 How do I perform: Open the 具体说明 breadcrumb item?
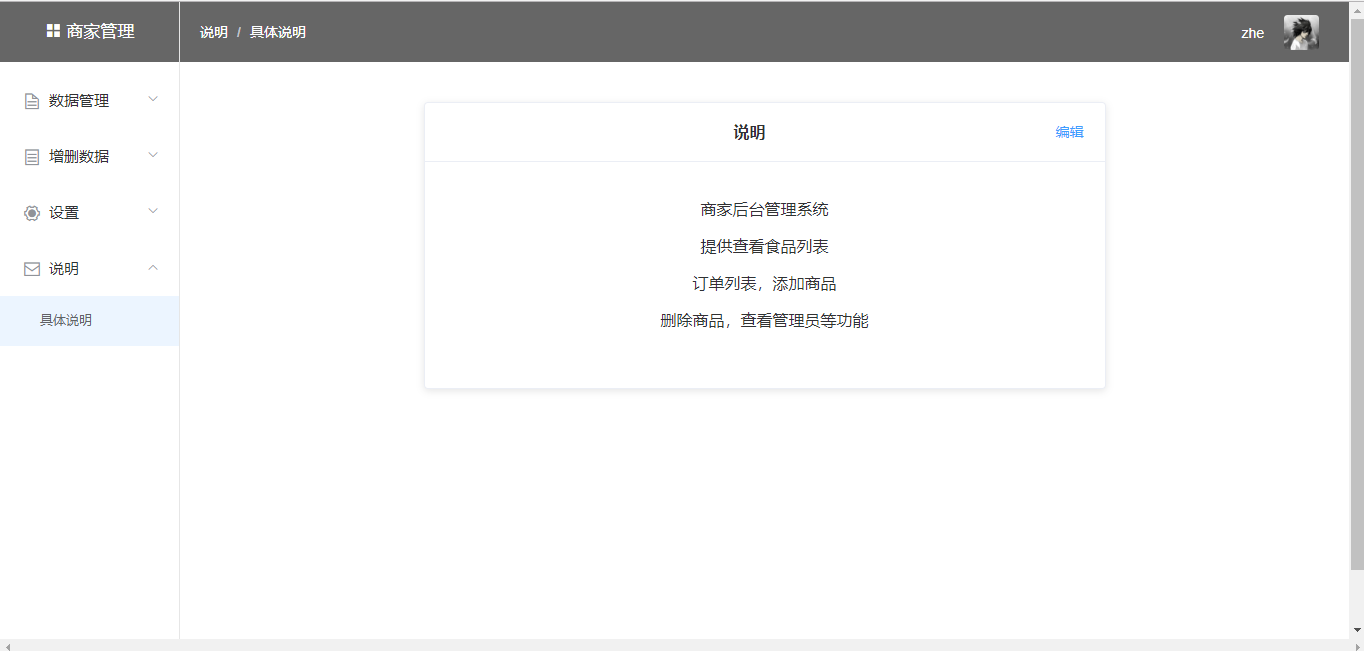(x=277, y=31)
